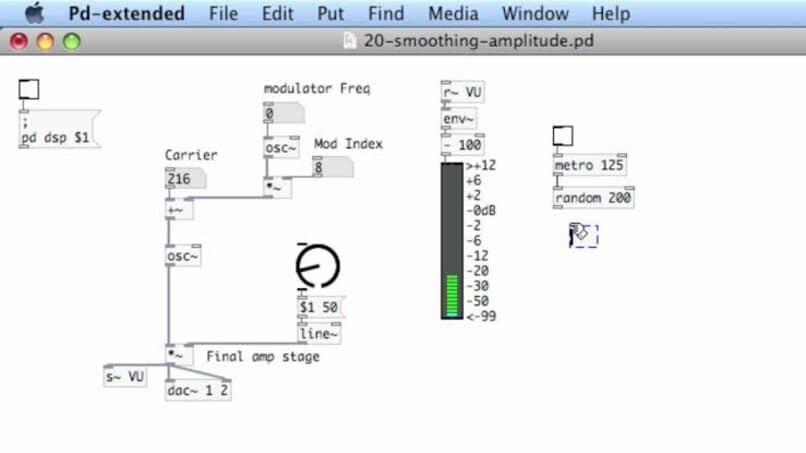
Task: Open the Edit menu
Action: point(277,14)
